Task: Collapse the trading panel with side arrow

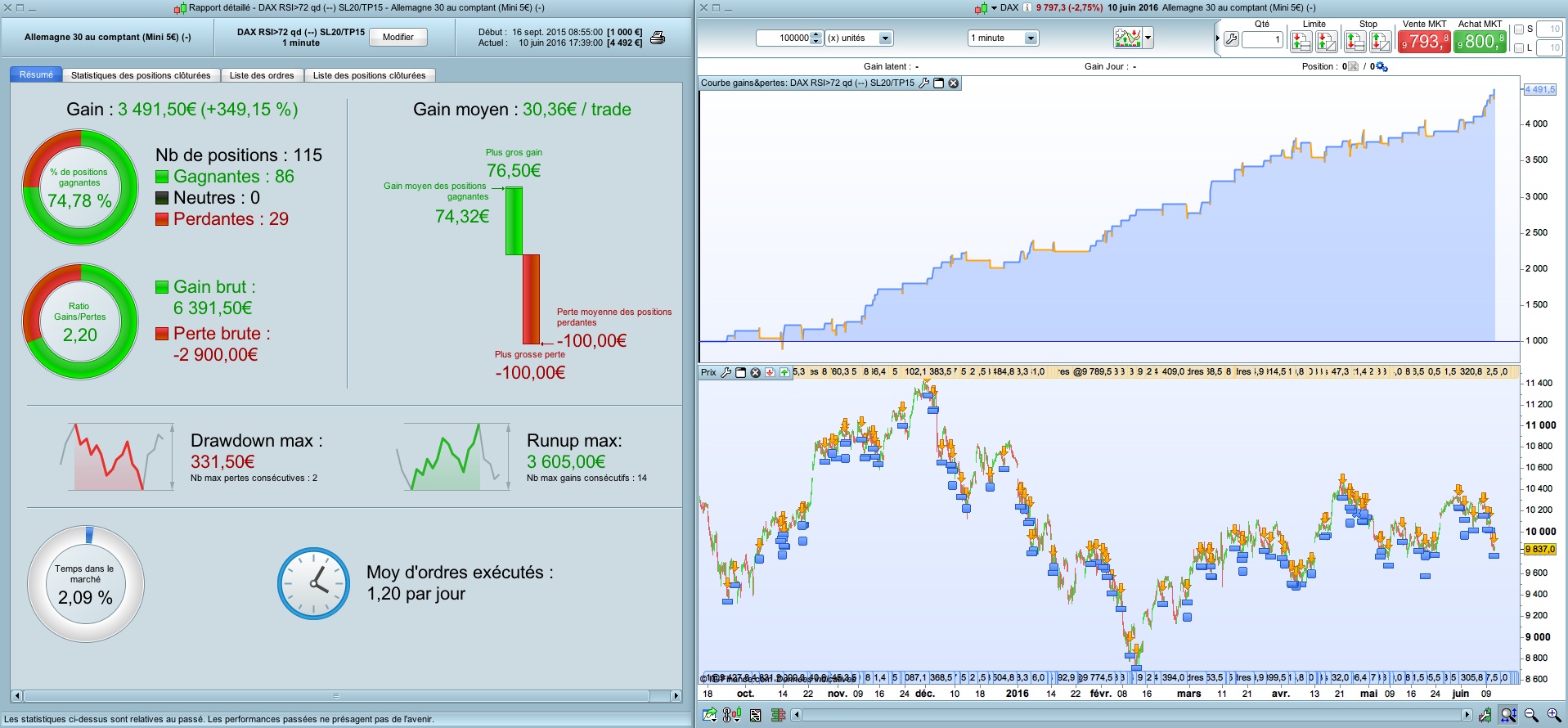Action: (1217, 38)
